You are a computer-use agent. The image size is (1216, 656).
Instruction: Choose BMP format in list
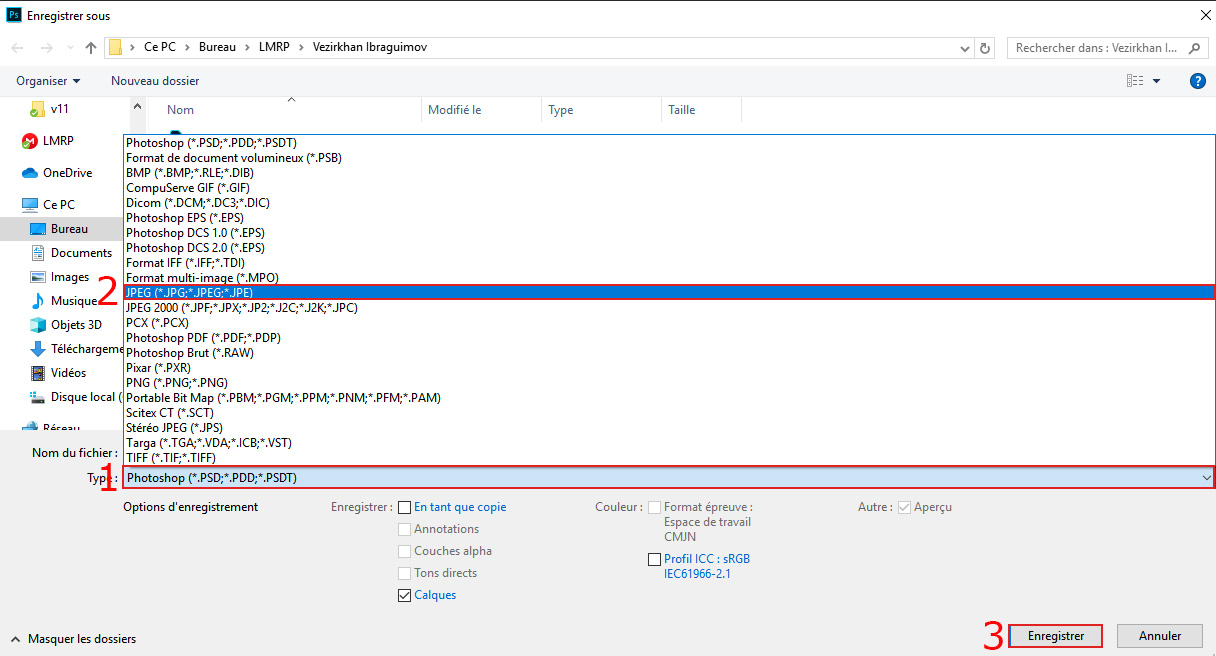click(668, 173)
